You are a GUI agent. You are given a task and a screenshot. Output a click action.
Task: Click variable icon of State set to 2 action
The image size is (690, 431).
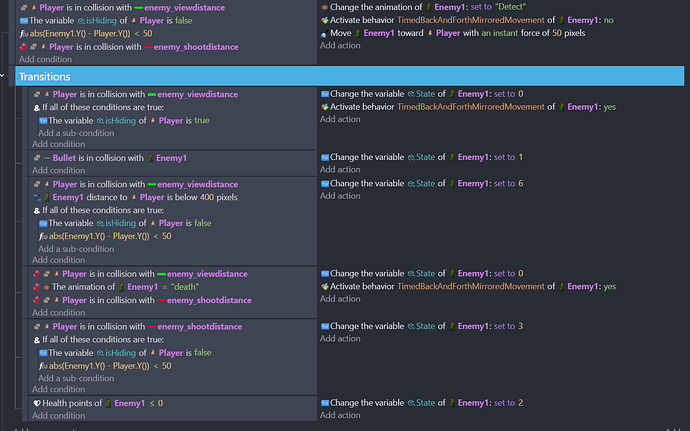pos(324,403)
